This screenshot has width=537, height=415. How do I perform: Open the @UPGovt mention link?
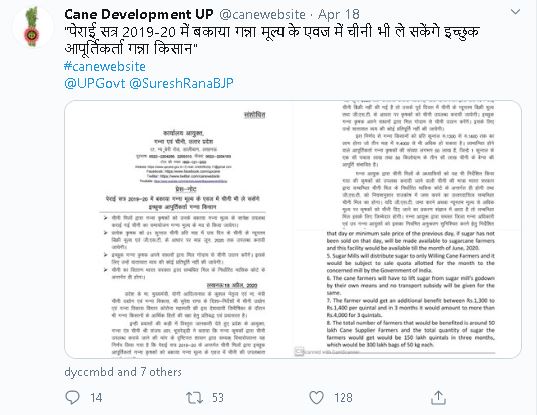(x=95, y=83)
